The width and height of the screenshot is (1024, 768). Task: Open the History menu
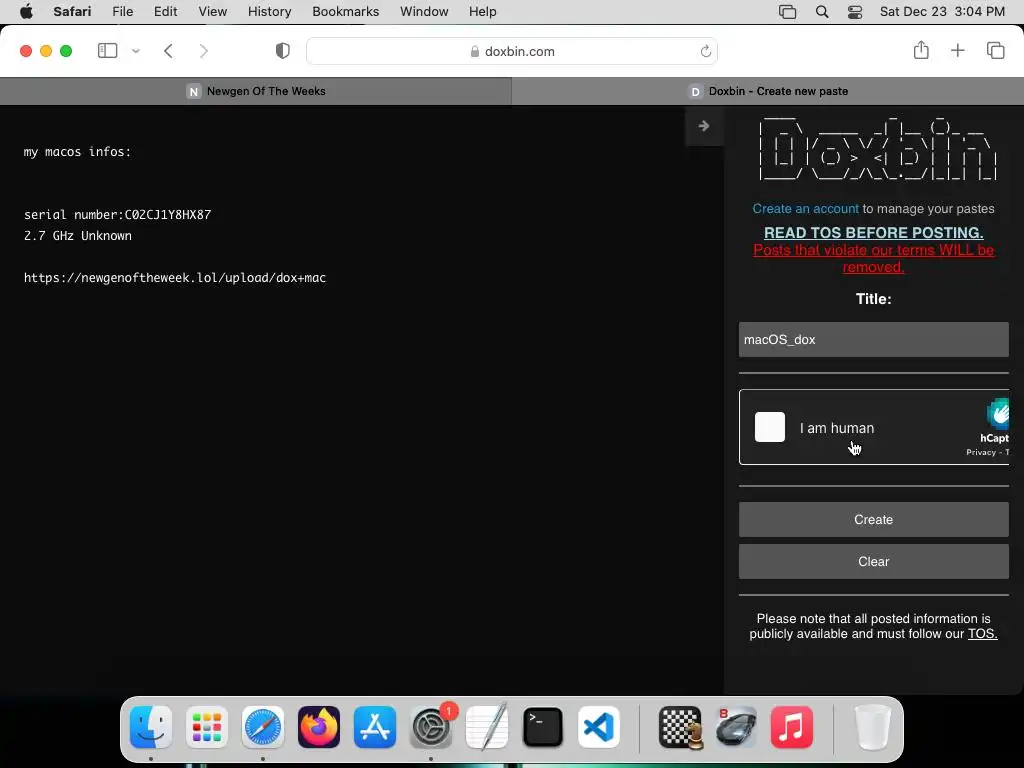click(269, 12)
